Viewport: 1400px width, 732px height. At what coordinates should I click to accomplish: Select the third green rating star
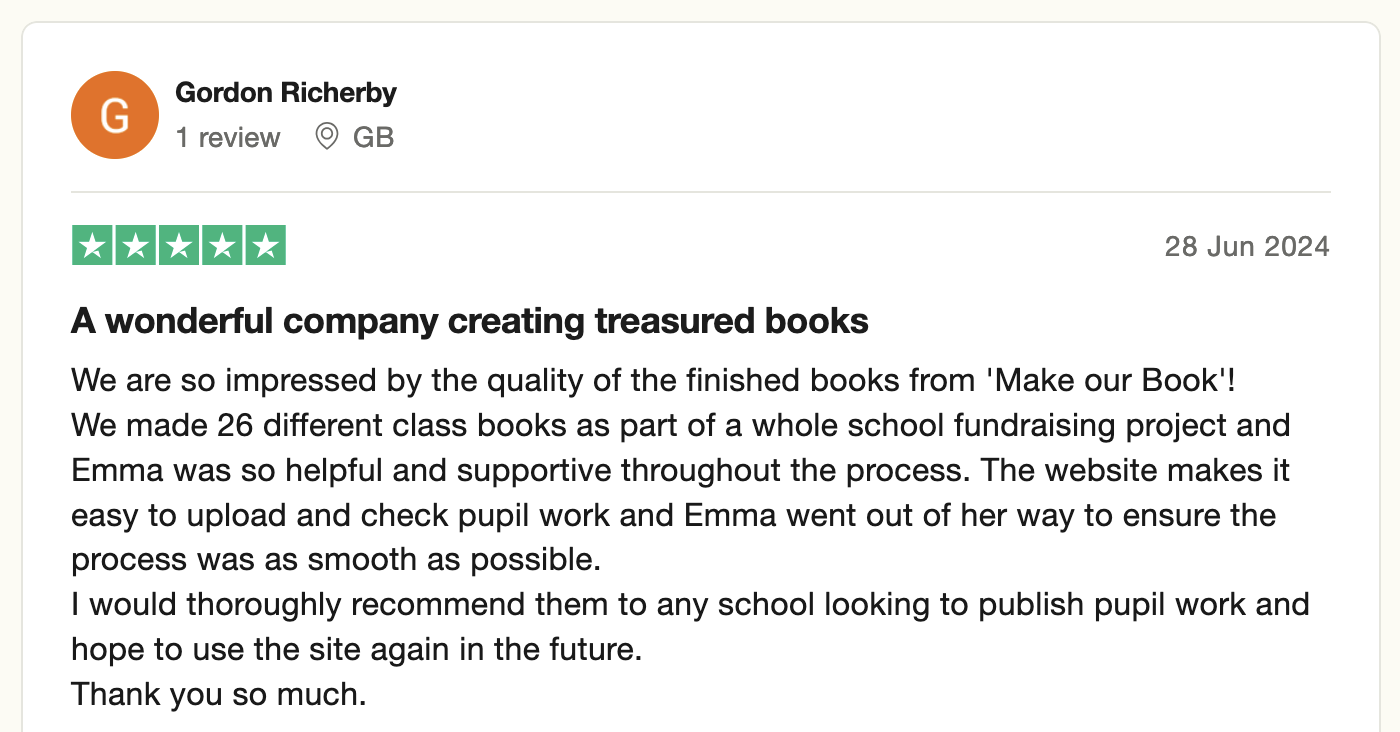(x=179, y=246)
